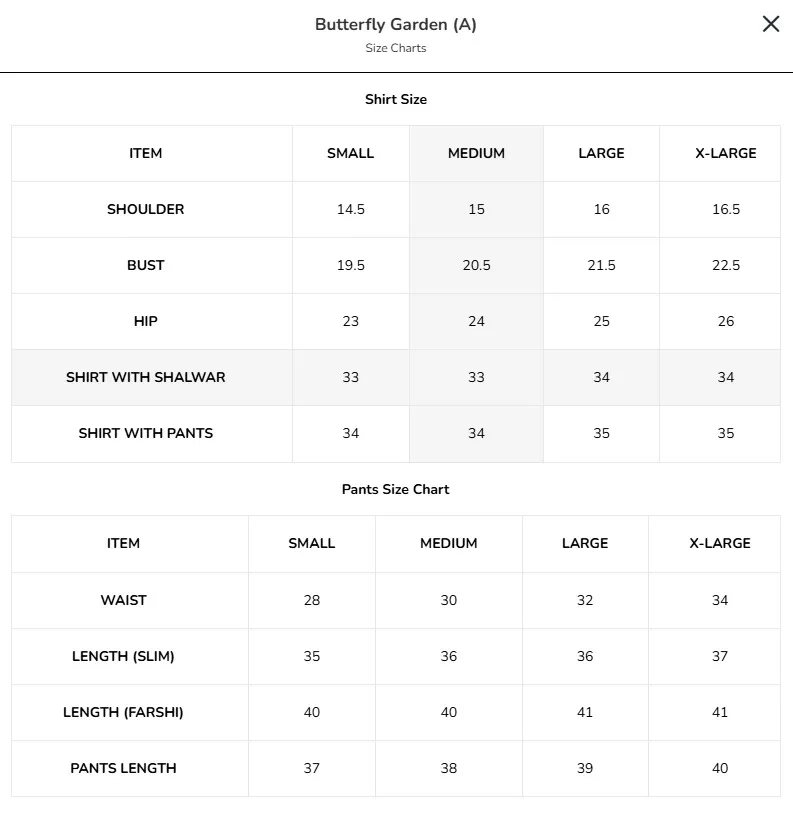
Task: Click the X-LARGE header in Shirt Size table
Action: coord(726,153)
